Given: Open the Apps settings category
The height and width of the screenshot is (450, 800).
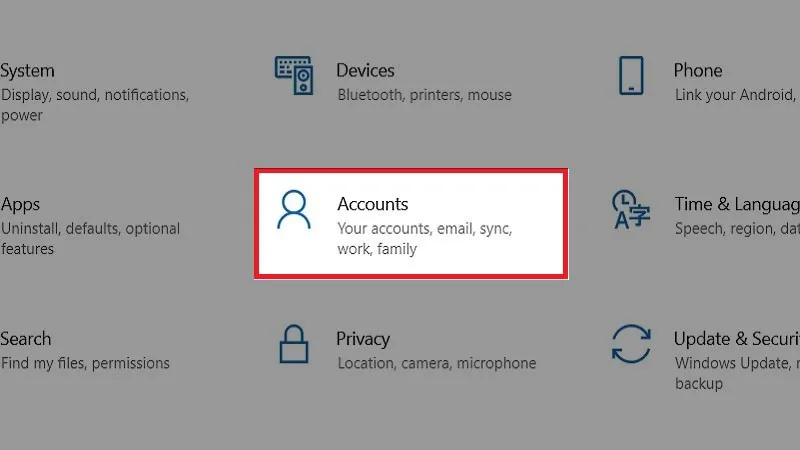Looking at the screenshot, I should click(21, 204).
